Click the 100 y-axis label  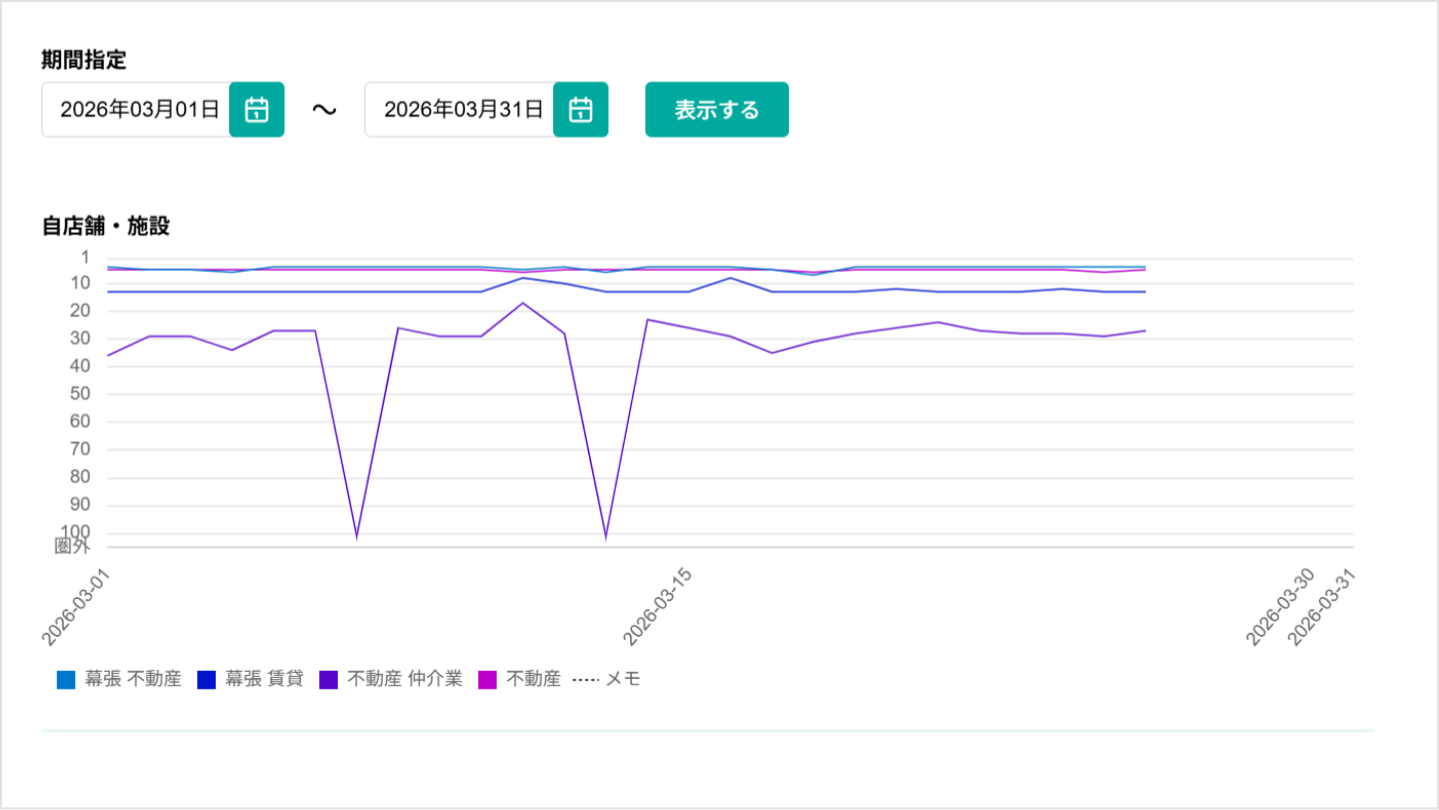click(76, 532)
